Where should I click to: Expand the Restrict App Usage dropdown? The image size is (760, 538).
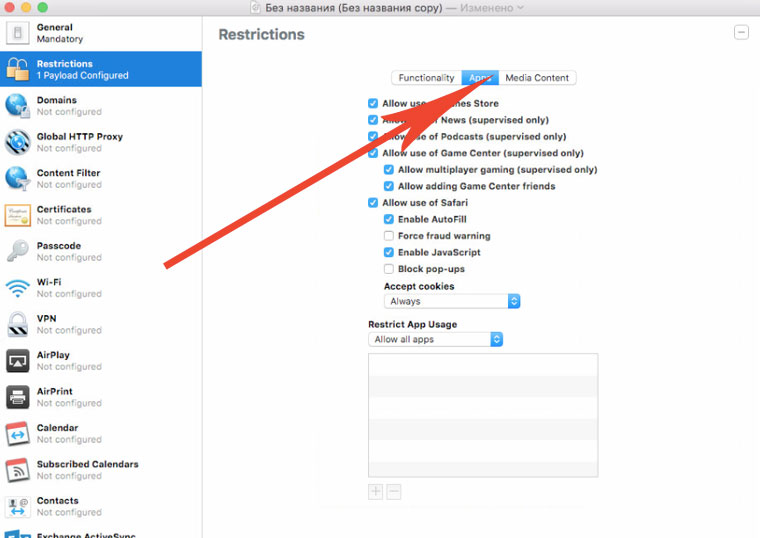(x=435, y=340)
